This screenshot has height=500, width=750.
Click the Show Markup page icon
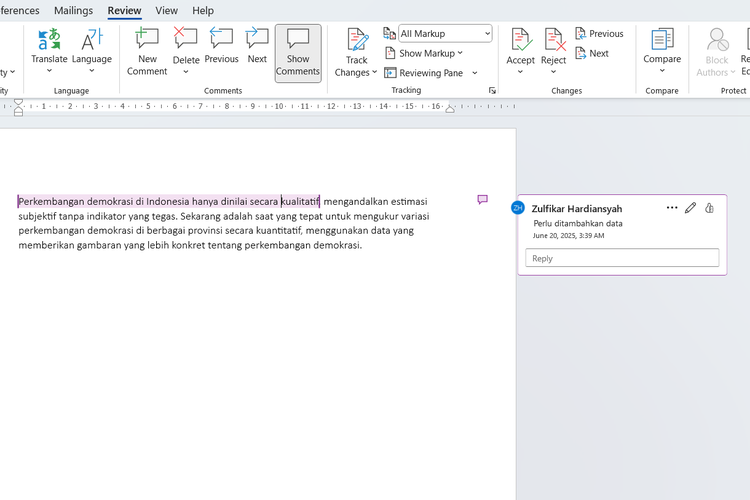click(390, 53)
